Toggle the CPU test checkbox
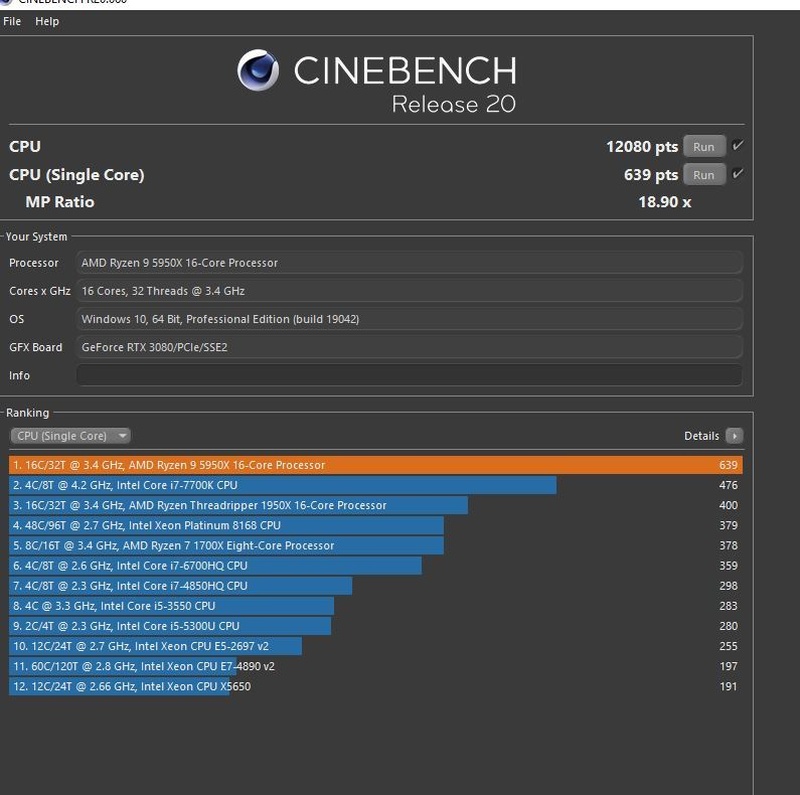Screen dimensions: 800x795 (x=737, y=146)
